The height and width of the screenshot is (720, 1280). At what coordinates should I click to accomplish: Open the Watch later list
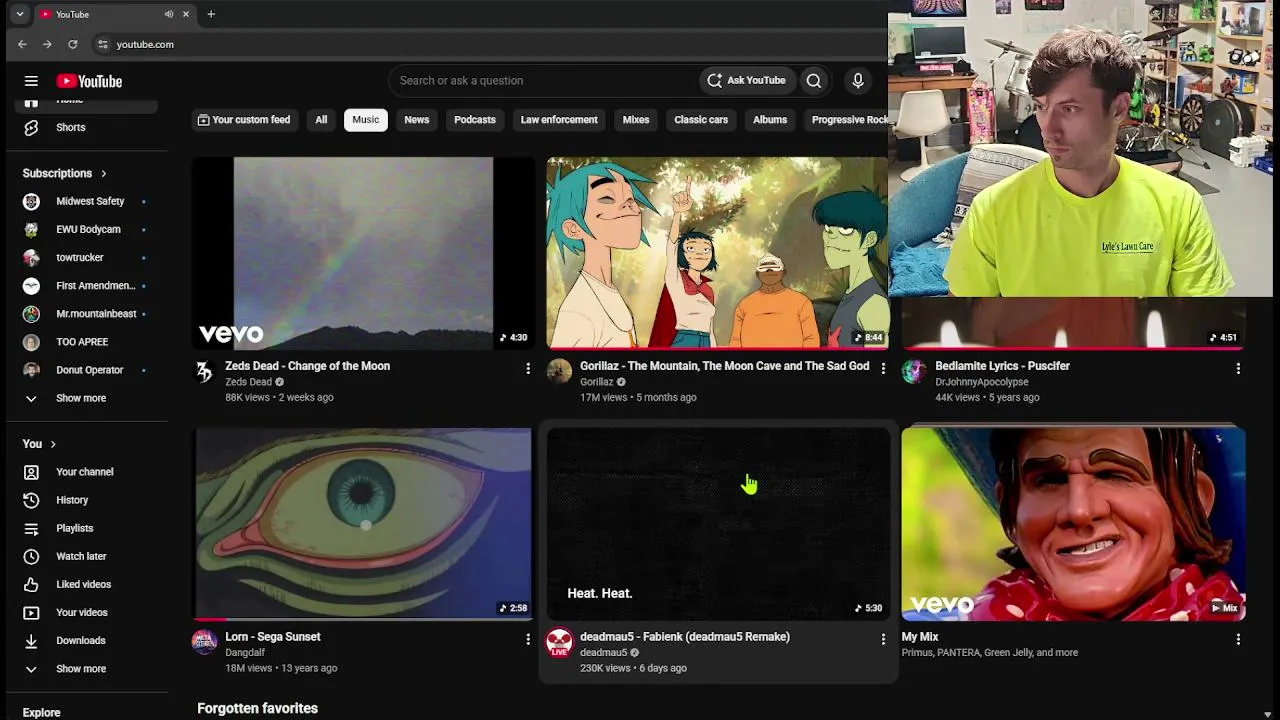point(82,556)
